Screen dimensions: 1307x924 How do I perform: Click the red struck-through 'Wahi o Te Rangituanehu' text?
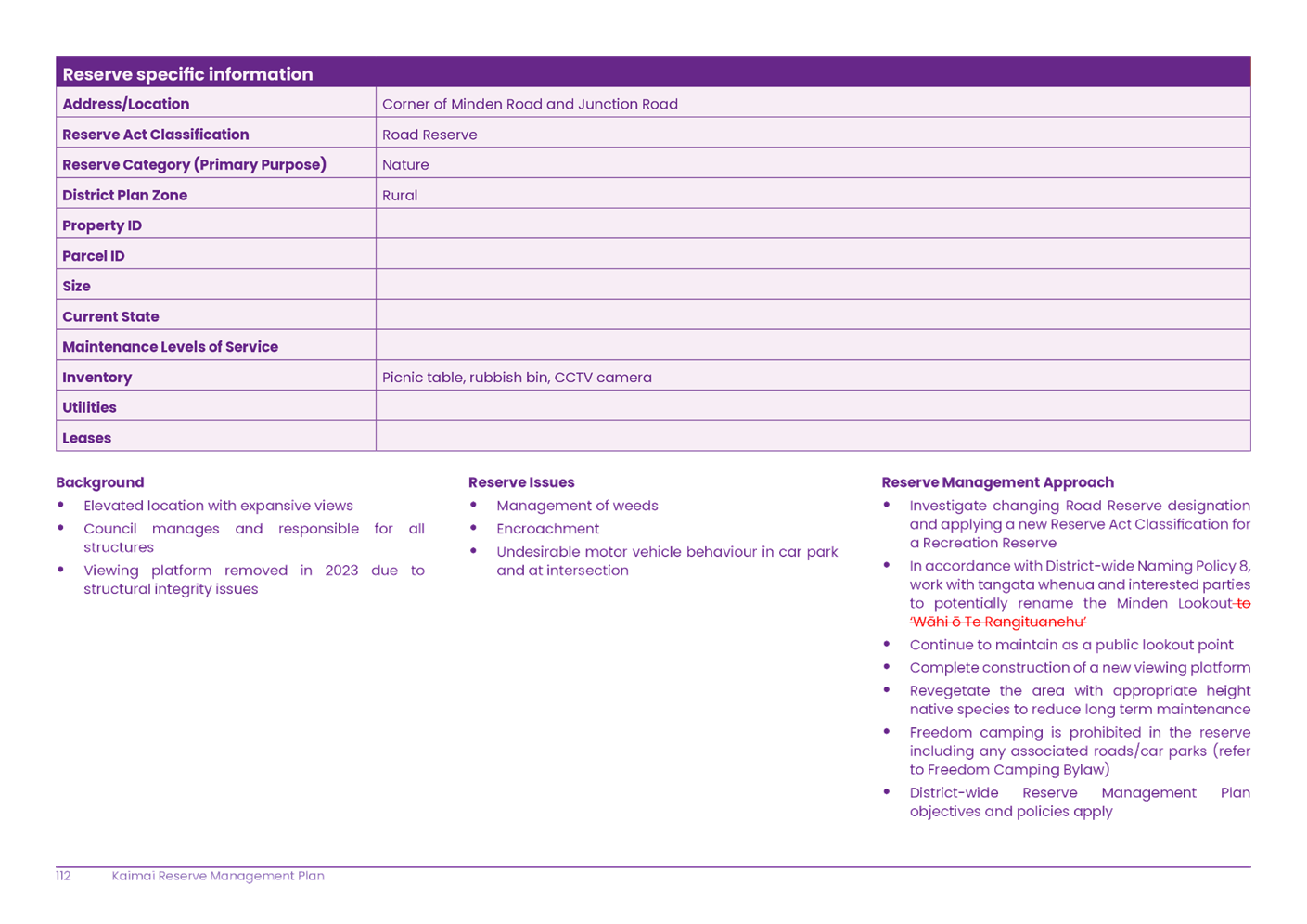[x=997, y=622]
